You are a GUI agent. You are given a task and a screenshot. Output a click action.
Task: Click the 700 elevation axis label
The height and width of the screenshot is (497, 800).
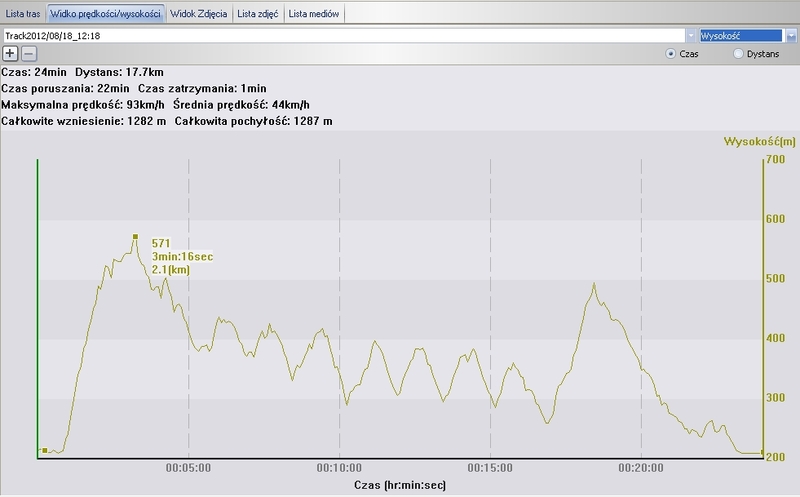click(776, 159)
